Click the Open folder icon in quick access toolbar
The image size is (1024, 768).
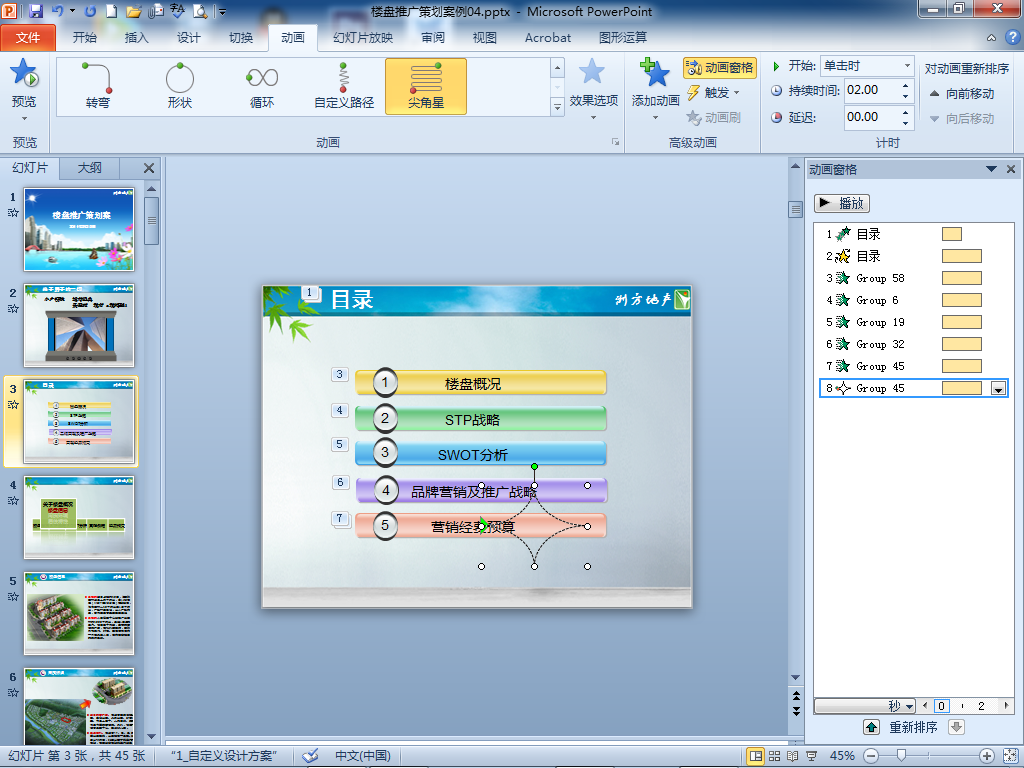point(133,11)
